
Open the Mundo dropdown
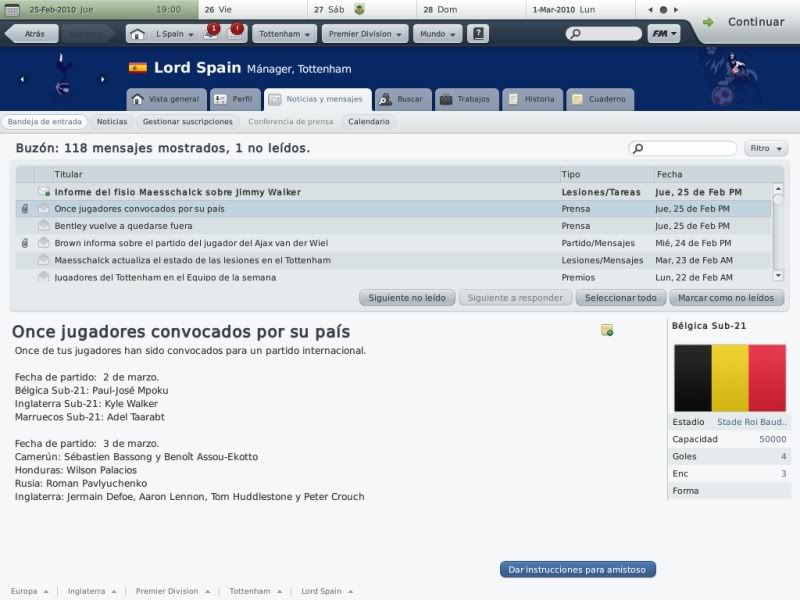point(438,34)
